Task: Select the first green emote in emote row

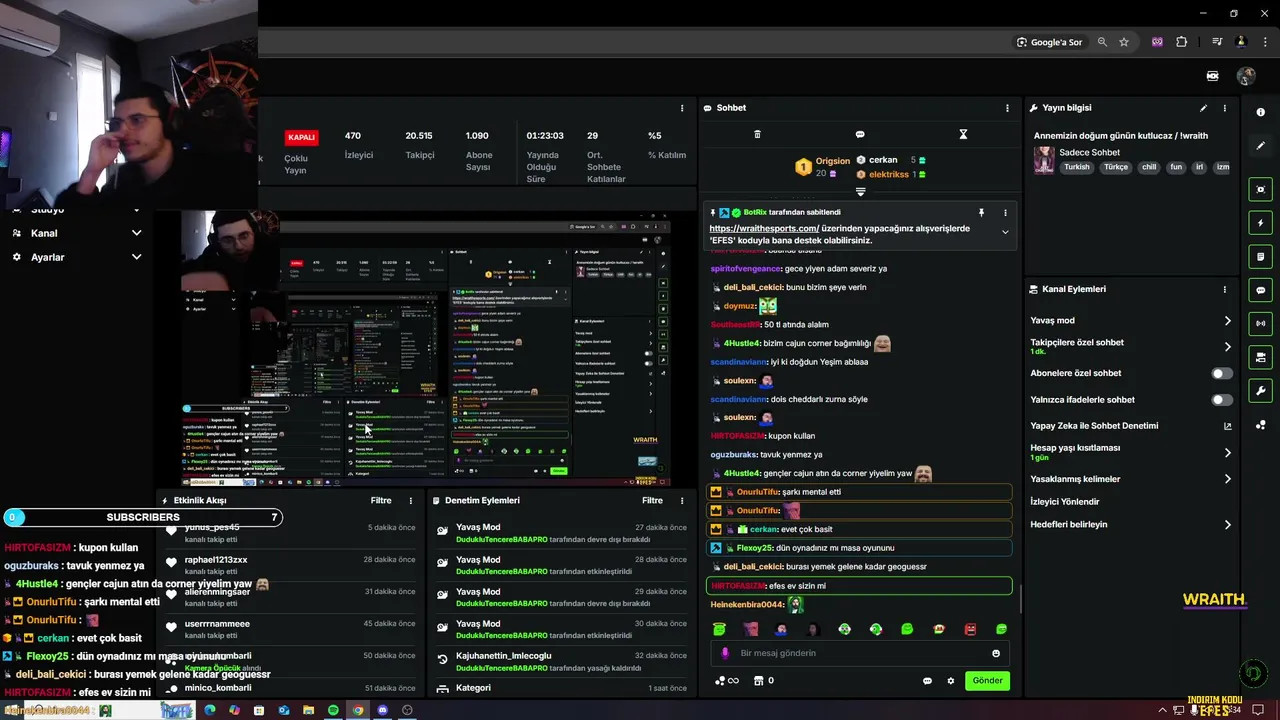Action: 719,629
